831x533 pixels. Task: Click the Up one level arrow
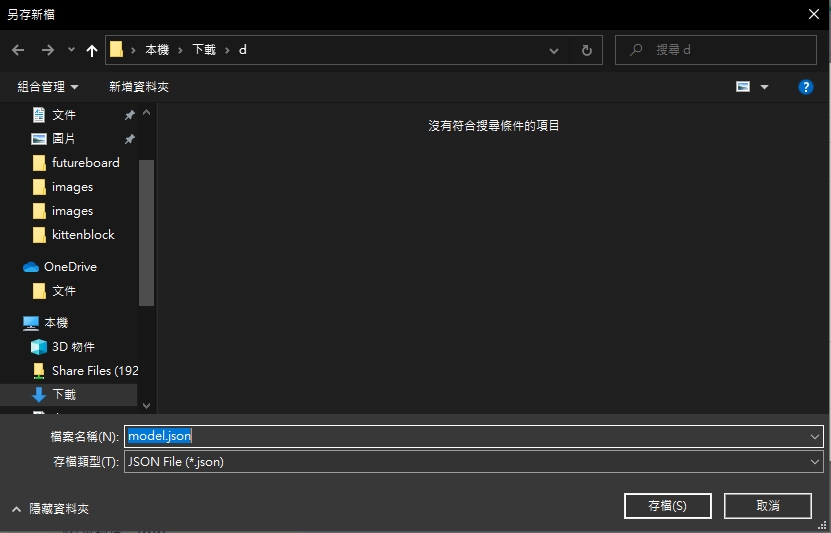[x=92, y=50]
